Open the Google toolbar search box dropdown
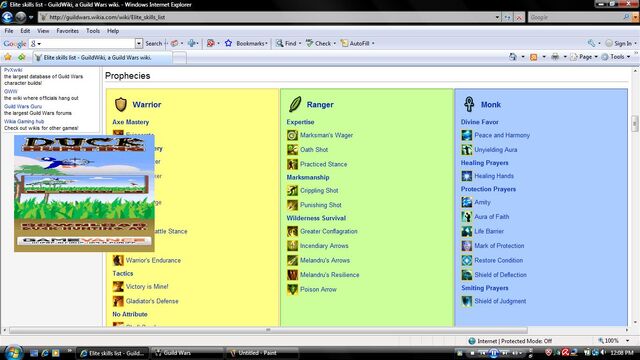 point(139,43)
